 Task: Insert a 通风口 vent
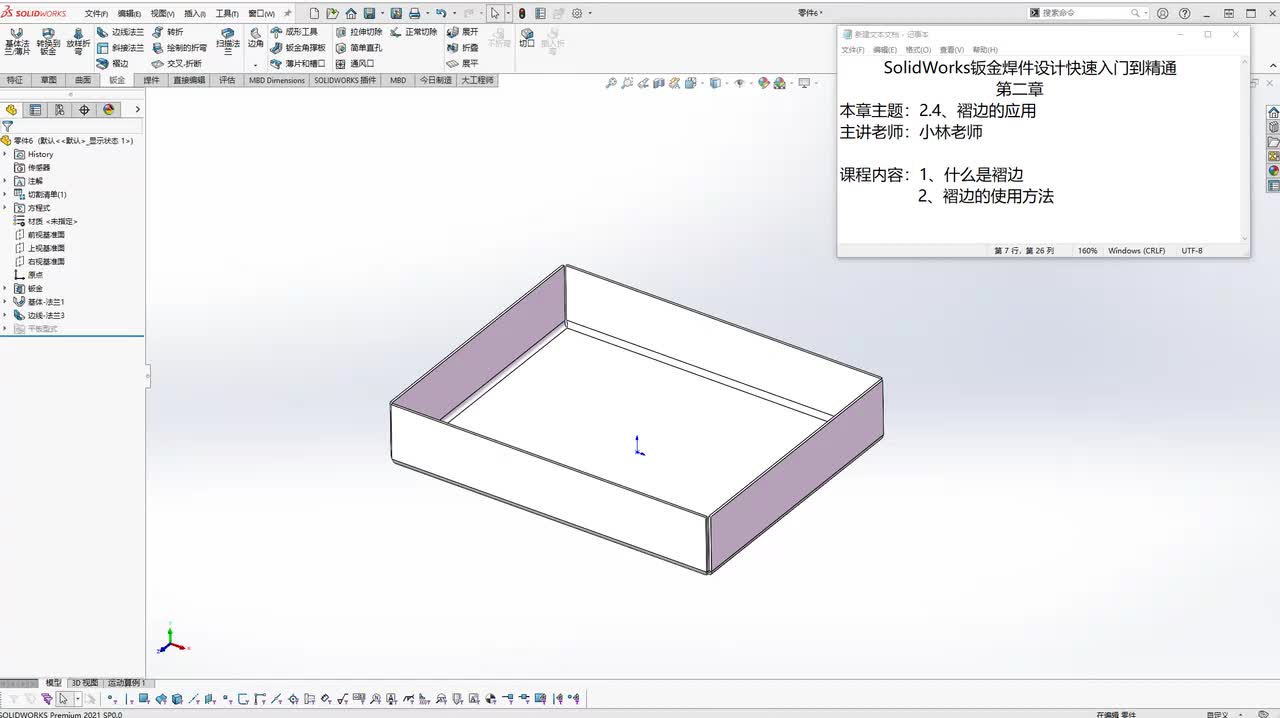[355, 64]
